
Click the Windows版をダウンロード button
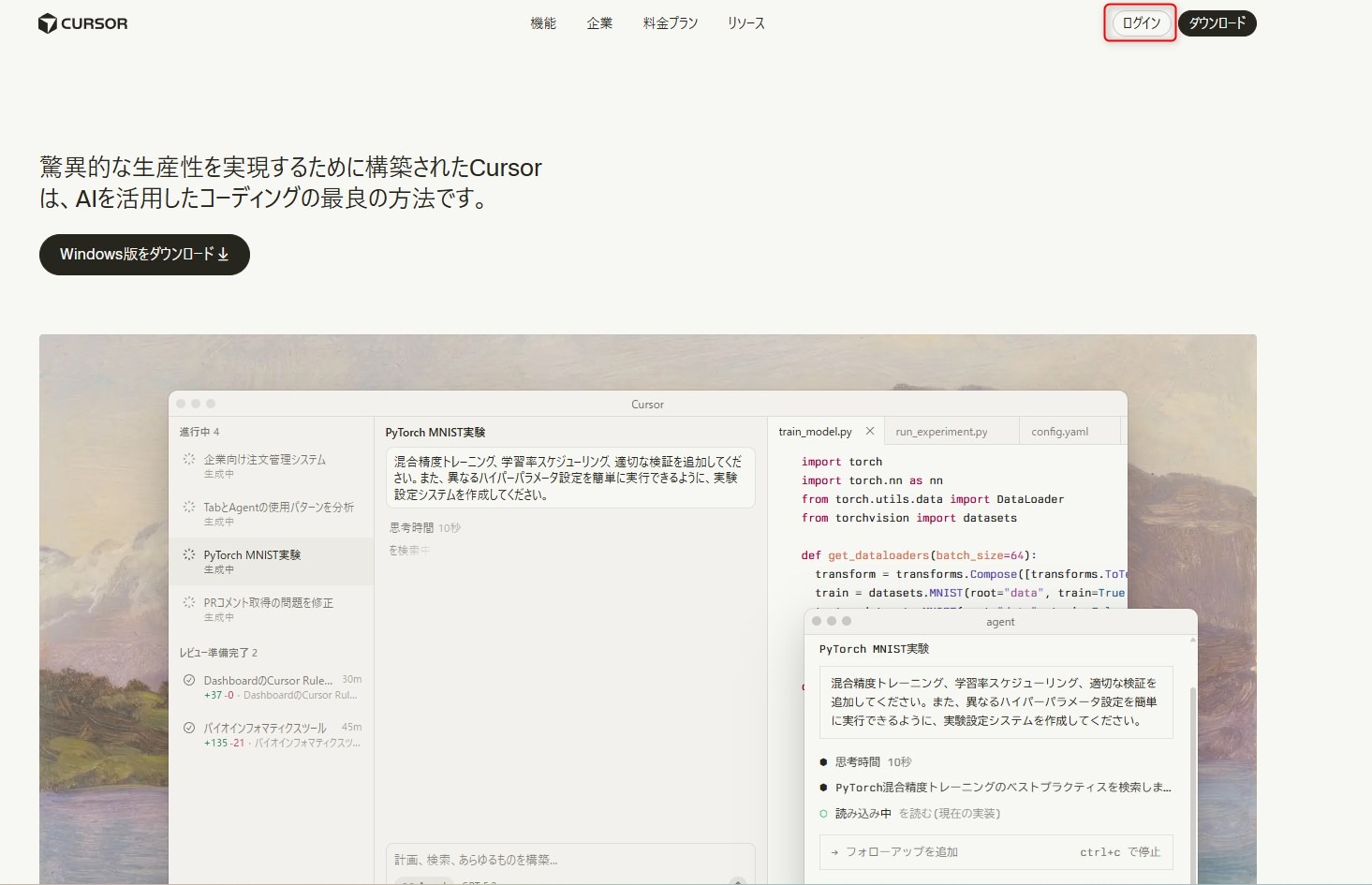pos(144,255)
